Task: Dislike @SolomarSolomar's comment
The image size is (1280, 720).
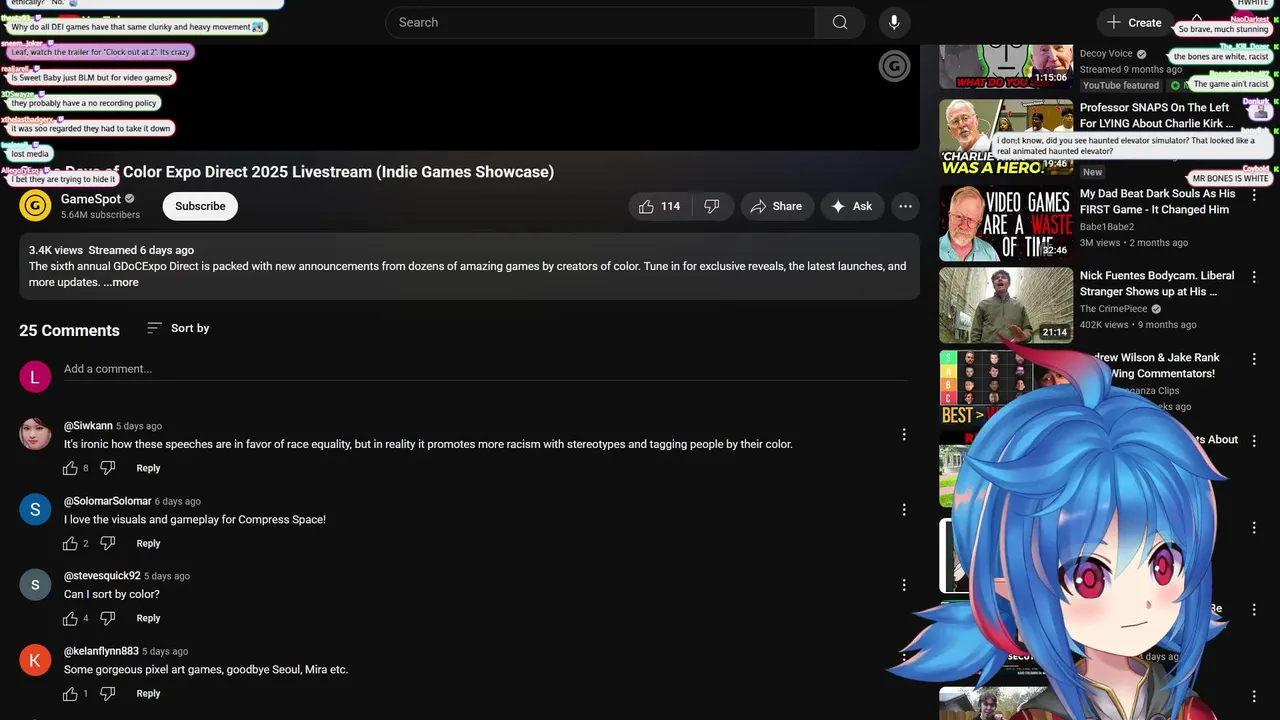Action: [108, 543]
